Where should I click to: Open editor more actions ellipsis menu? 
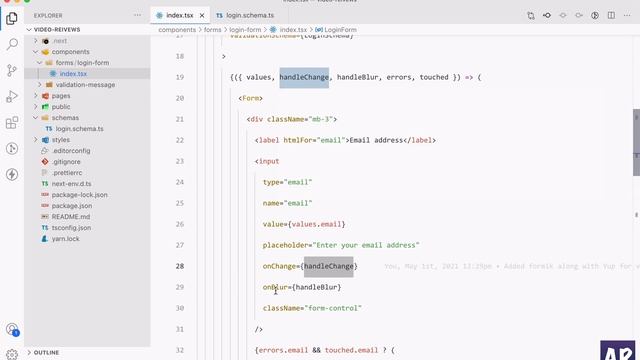coord(627,16)
